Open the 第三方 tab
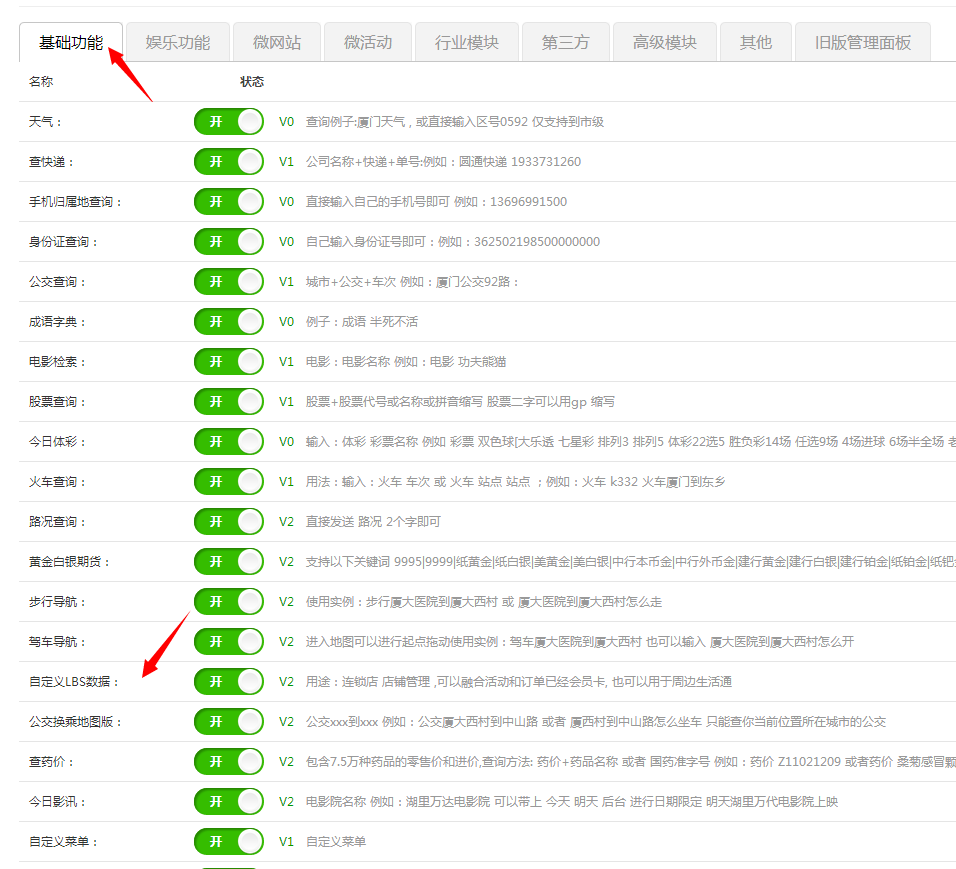 565,42
